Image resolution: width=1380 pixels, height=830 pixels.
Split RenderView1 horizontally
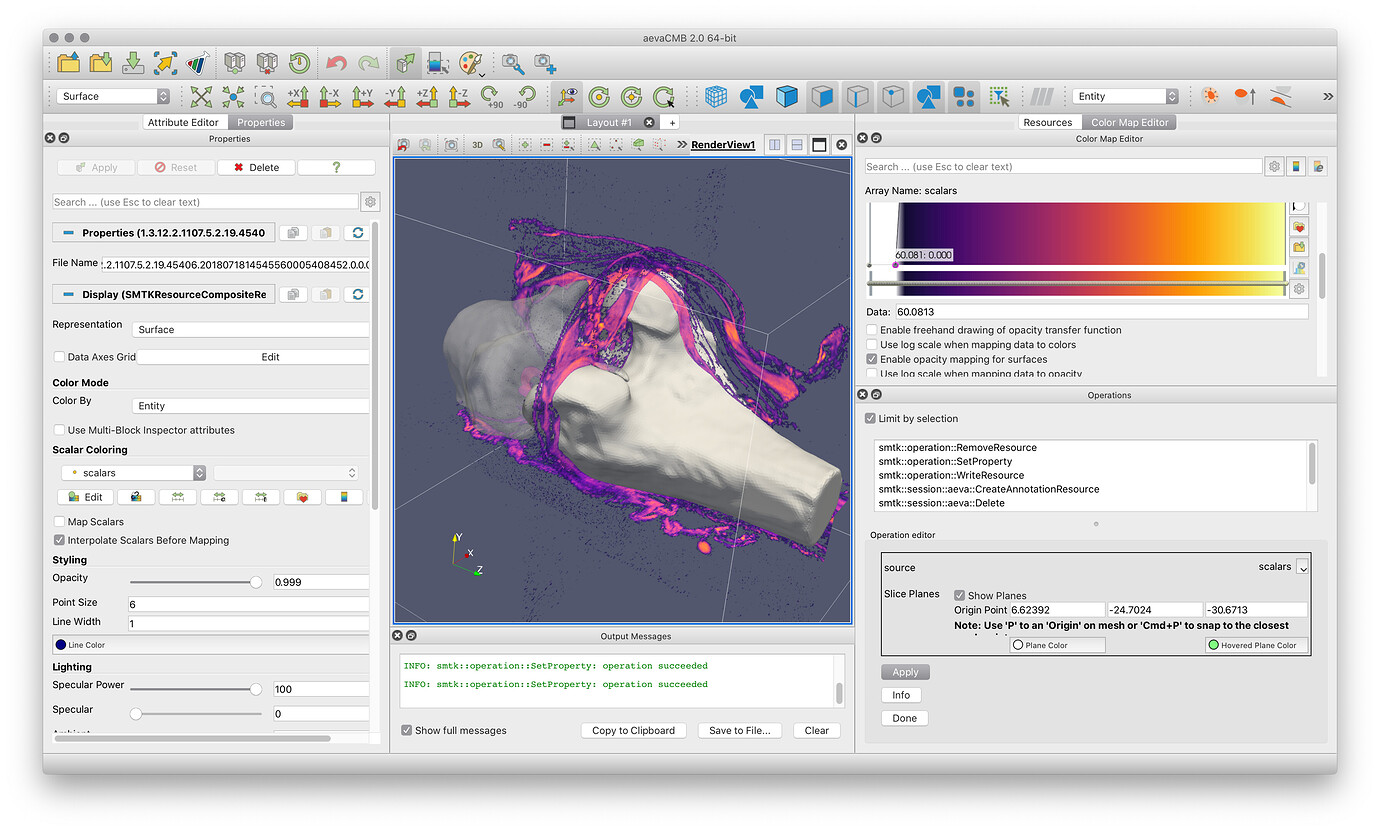click(775, 145)
